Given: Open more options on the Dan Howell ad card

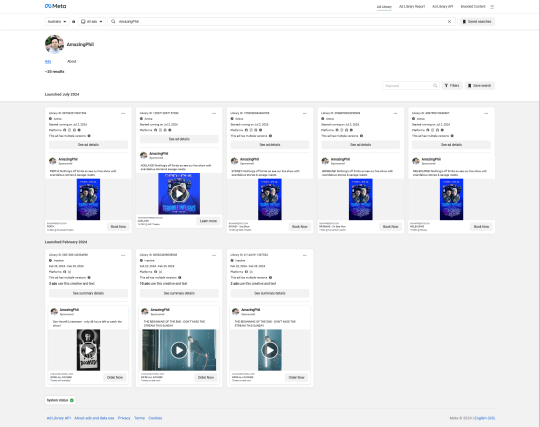Looking at the screenshot, I should click(123, 255).
